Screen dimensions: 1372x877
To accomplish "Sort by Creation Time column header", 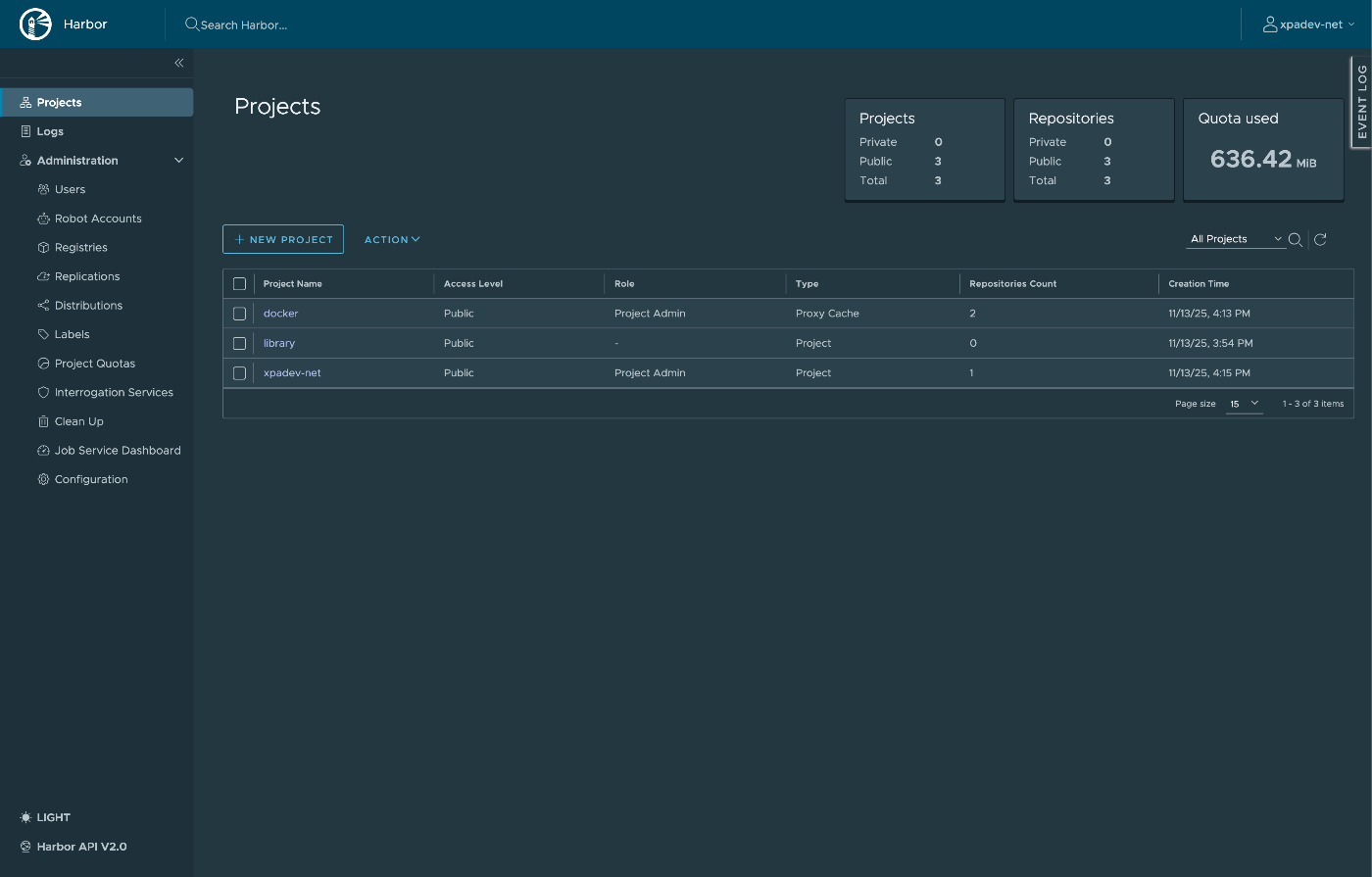I will 1199,284.
